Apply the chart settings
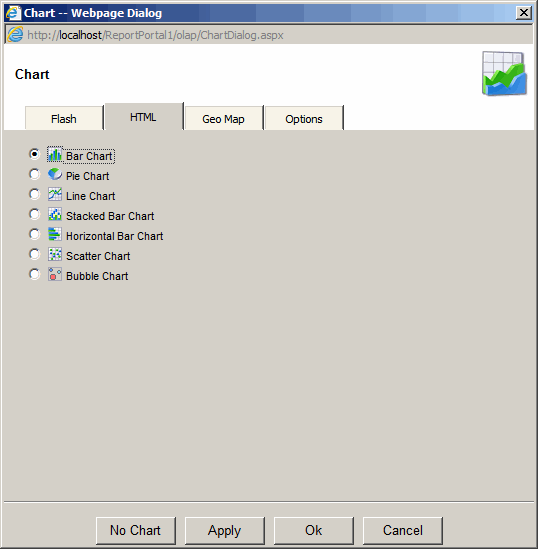538x549 pixels. pos(225,530)
